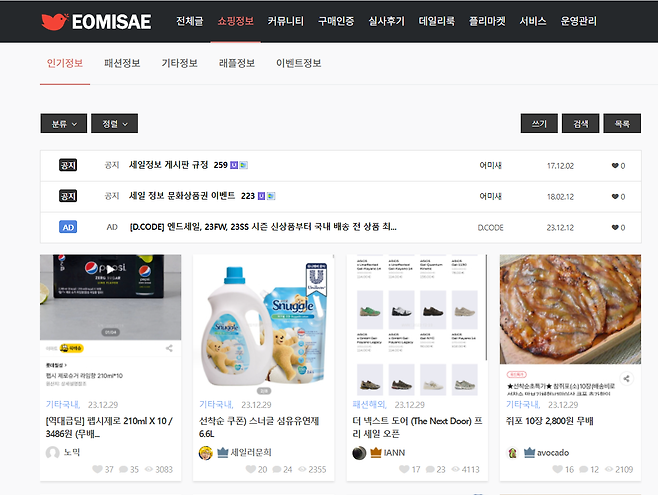Switch to the 이벤트정보 tab

point(298,63)
